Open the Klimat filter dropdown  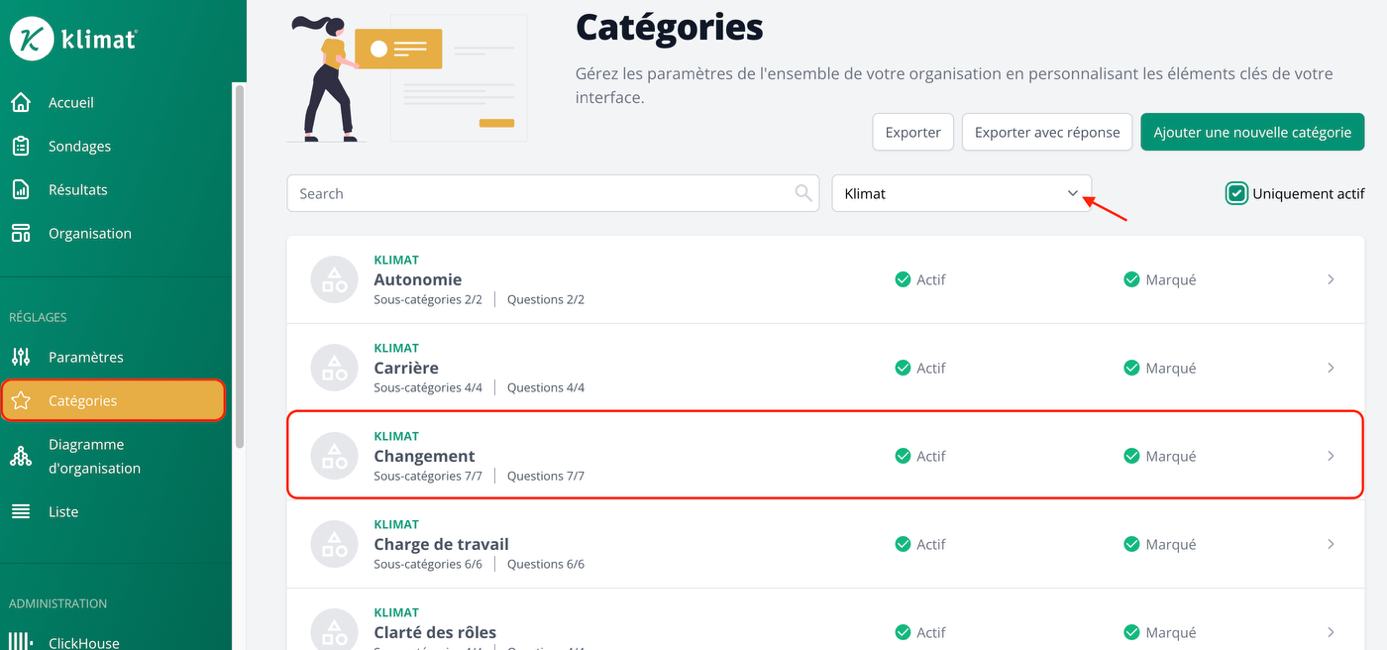click(960, 193)
